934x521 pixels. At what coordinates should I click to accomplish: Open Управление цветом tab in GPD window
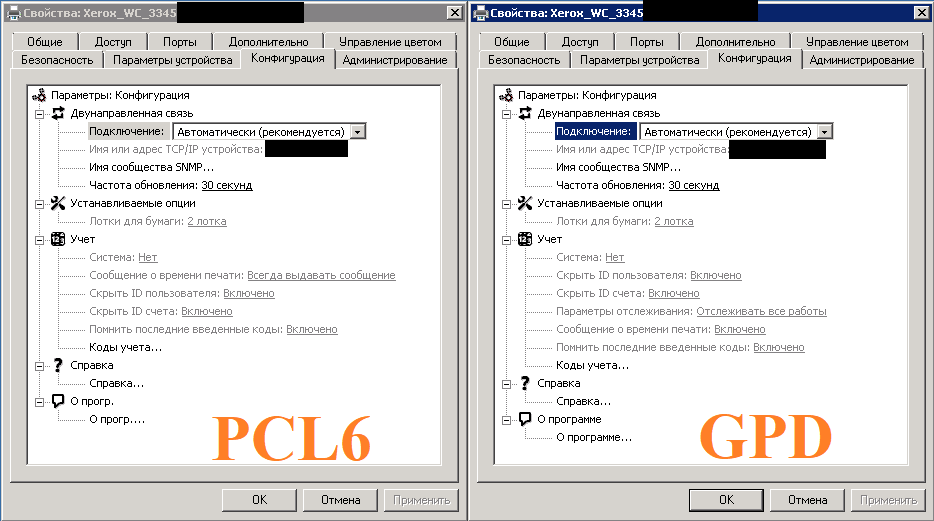857,42
